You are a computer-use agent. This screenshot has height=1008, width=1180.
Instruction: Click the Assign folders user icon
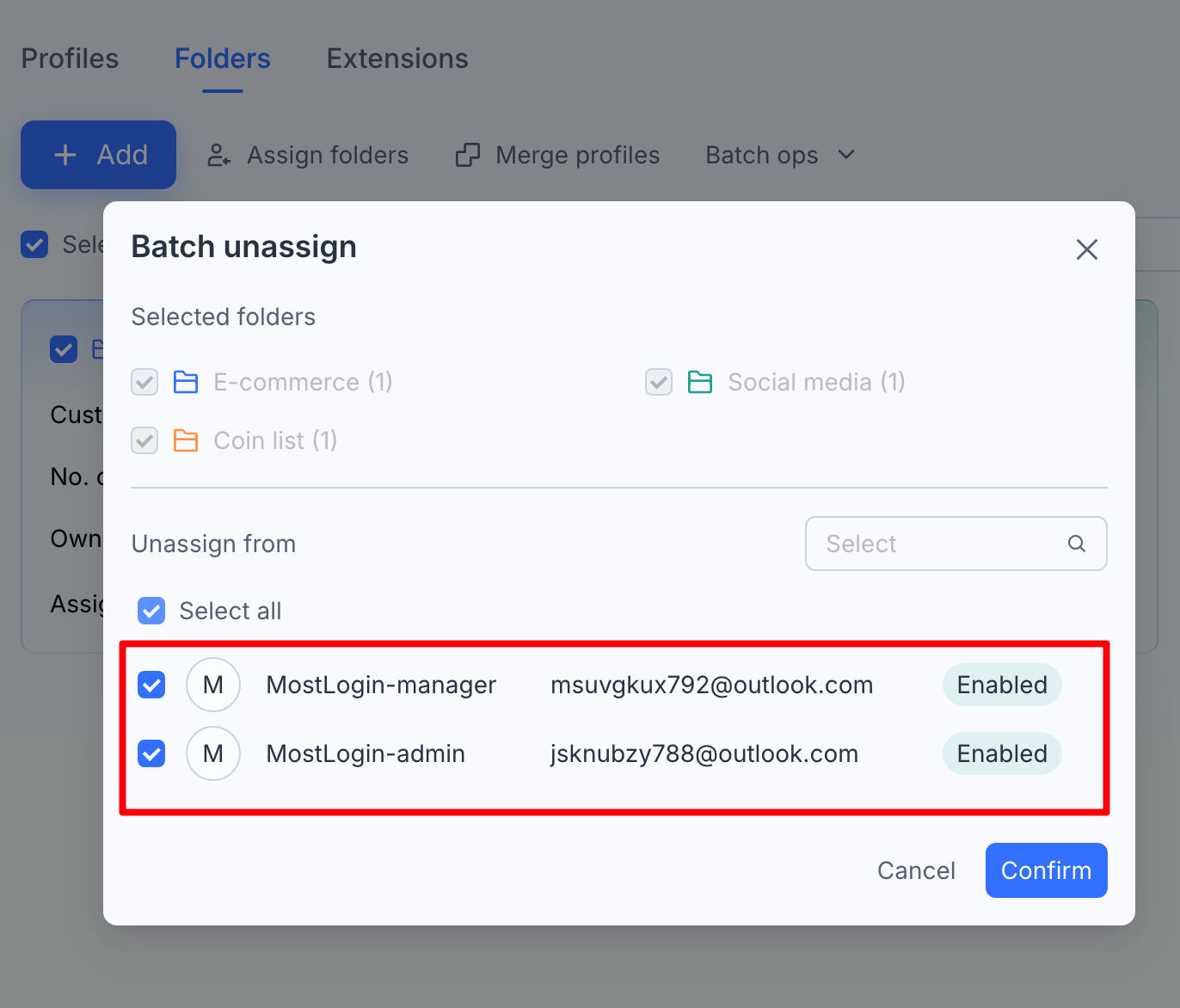point(219,155)
